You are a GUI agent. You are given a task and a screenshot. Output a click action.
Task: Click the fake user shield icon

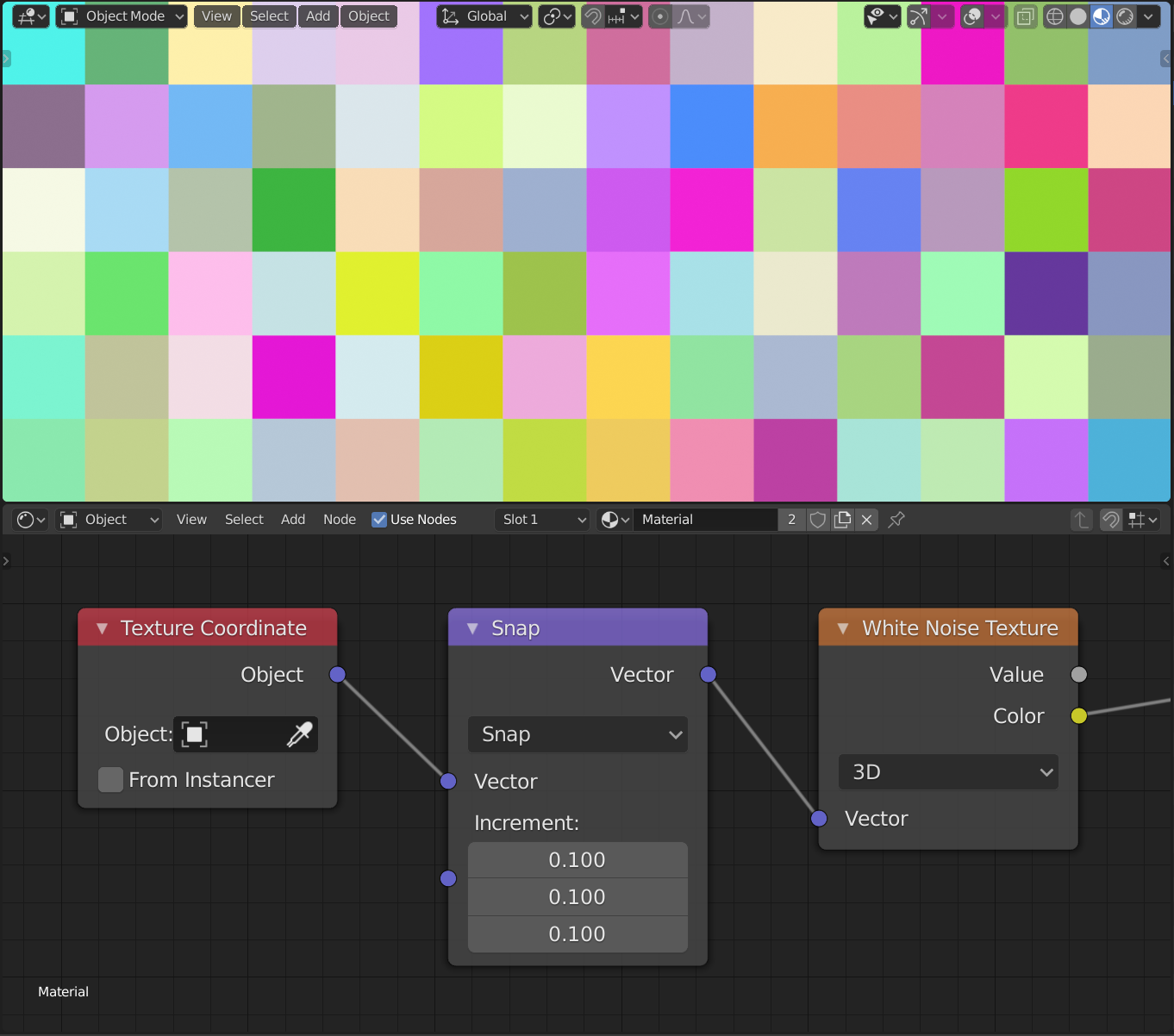818,520
